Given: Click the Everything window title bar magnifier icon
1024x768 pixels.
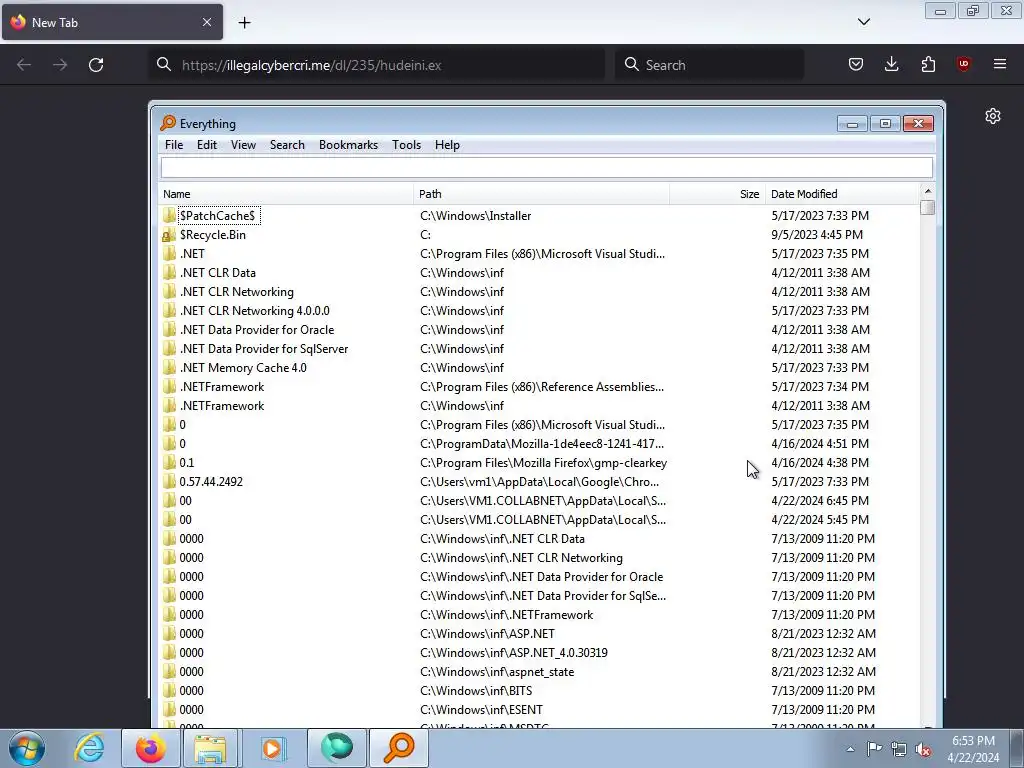Looking at the screenshot, I should (x=168, y=123).
